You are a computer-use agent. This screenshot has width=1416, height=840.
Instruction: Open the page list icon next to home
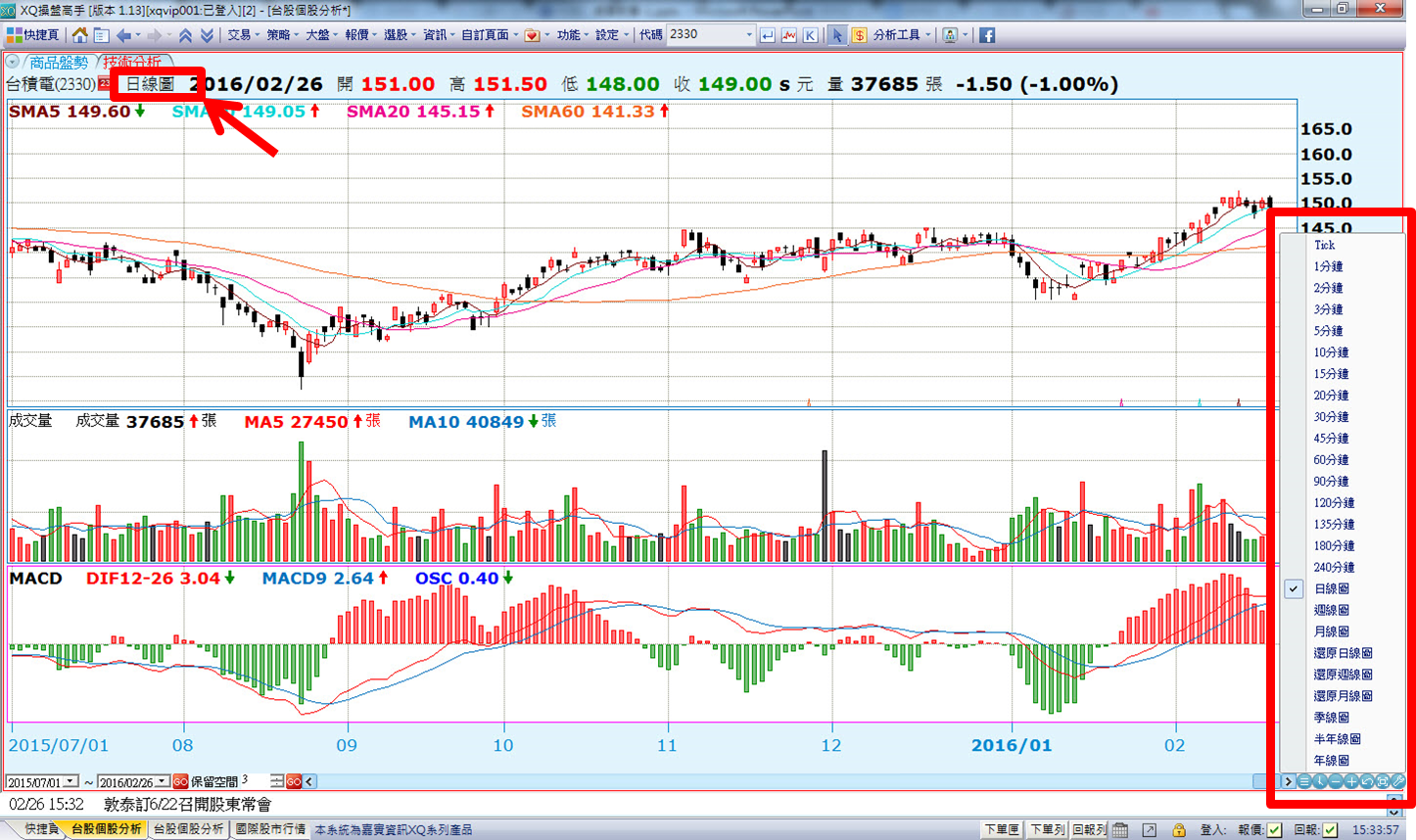pos(101,35)
